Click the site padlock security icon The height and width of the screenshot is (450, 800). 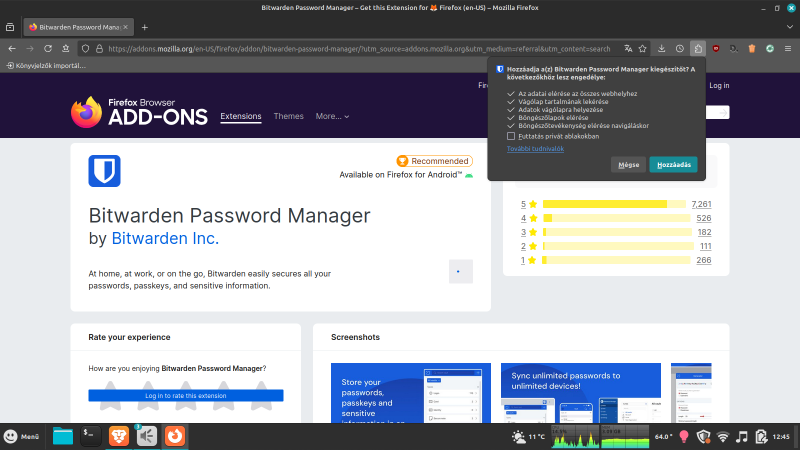coord(99,48)
